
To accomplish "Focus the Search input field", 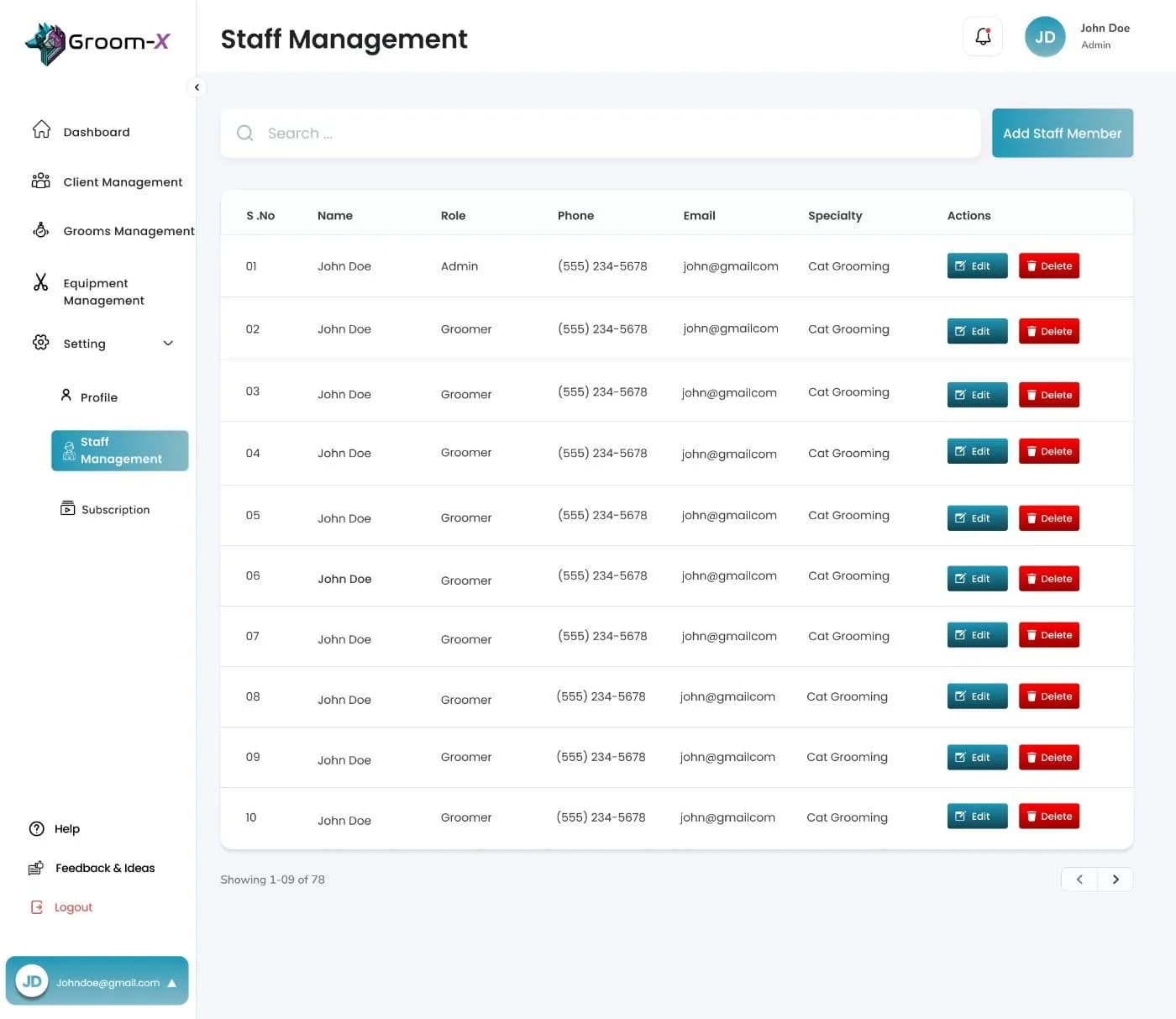I will pos(601,133).
